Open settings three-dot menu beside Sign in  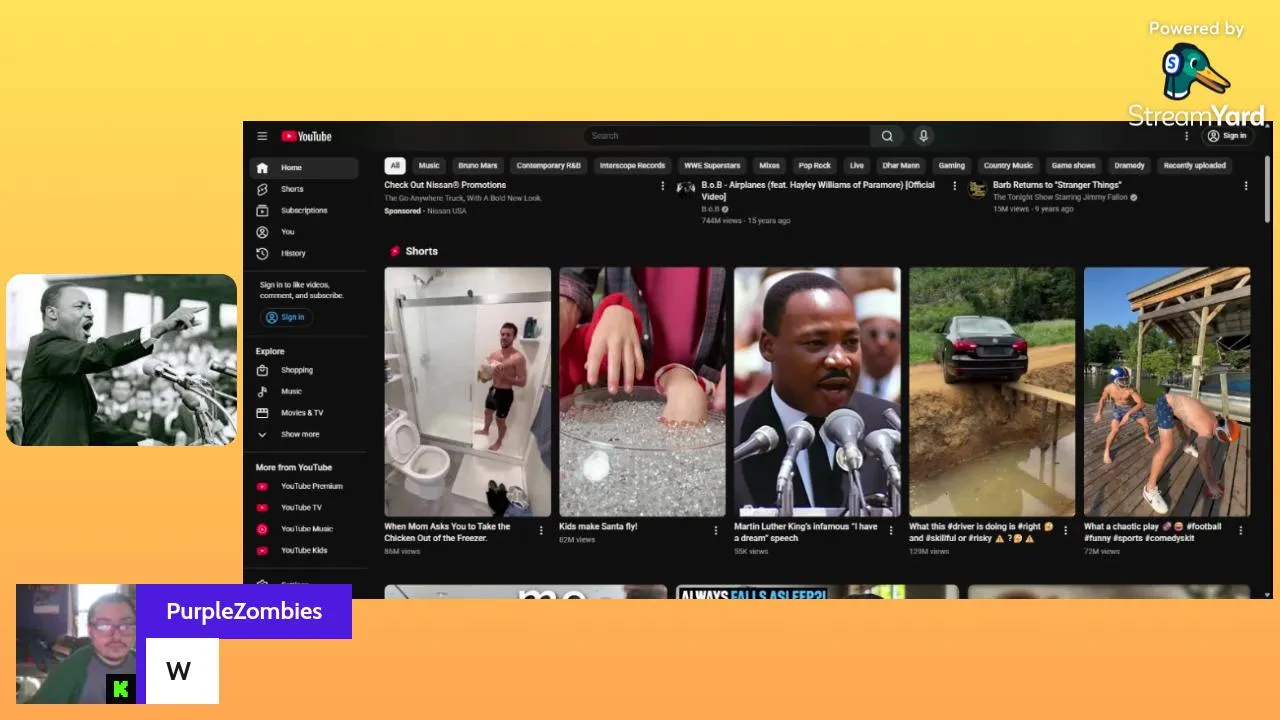(1187, 136)
